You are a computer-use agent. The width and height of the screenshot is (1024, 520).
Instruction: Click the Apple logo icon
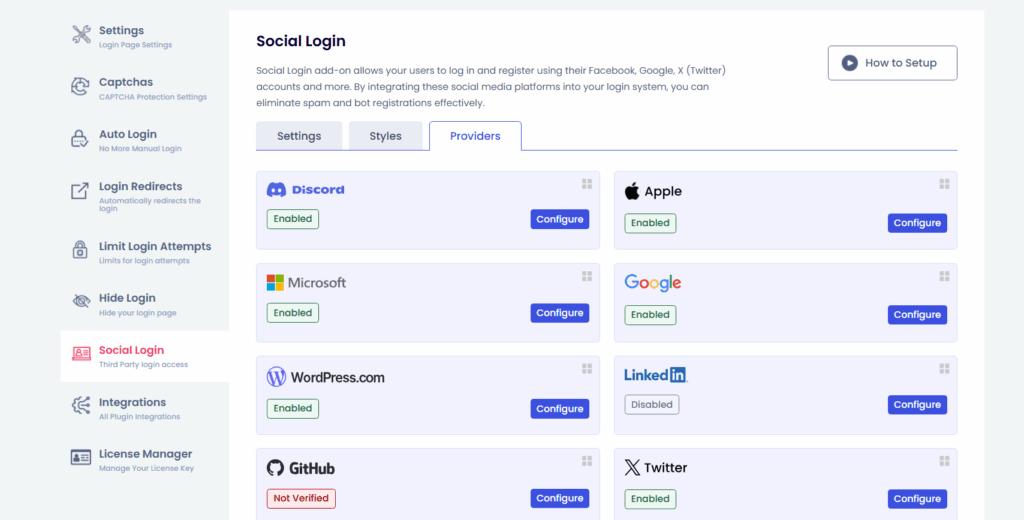[x=632, y=191]
